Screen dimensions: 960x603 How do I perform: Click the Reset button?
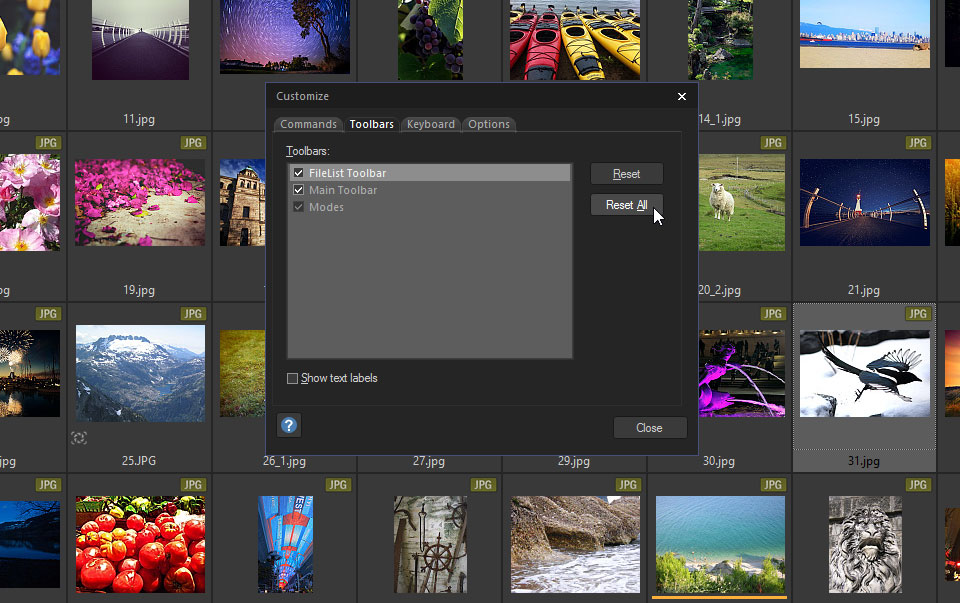click(626, 174)
